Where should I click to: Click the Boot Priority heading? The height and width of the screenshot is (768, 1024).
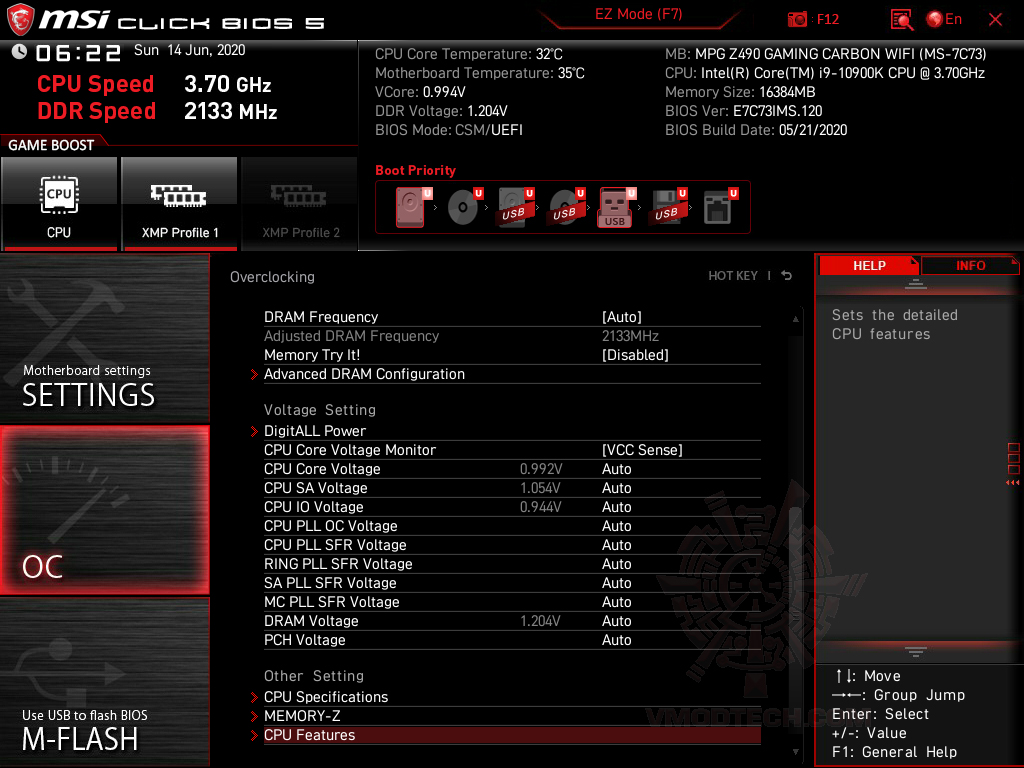pos(415,170)
